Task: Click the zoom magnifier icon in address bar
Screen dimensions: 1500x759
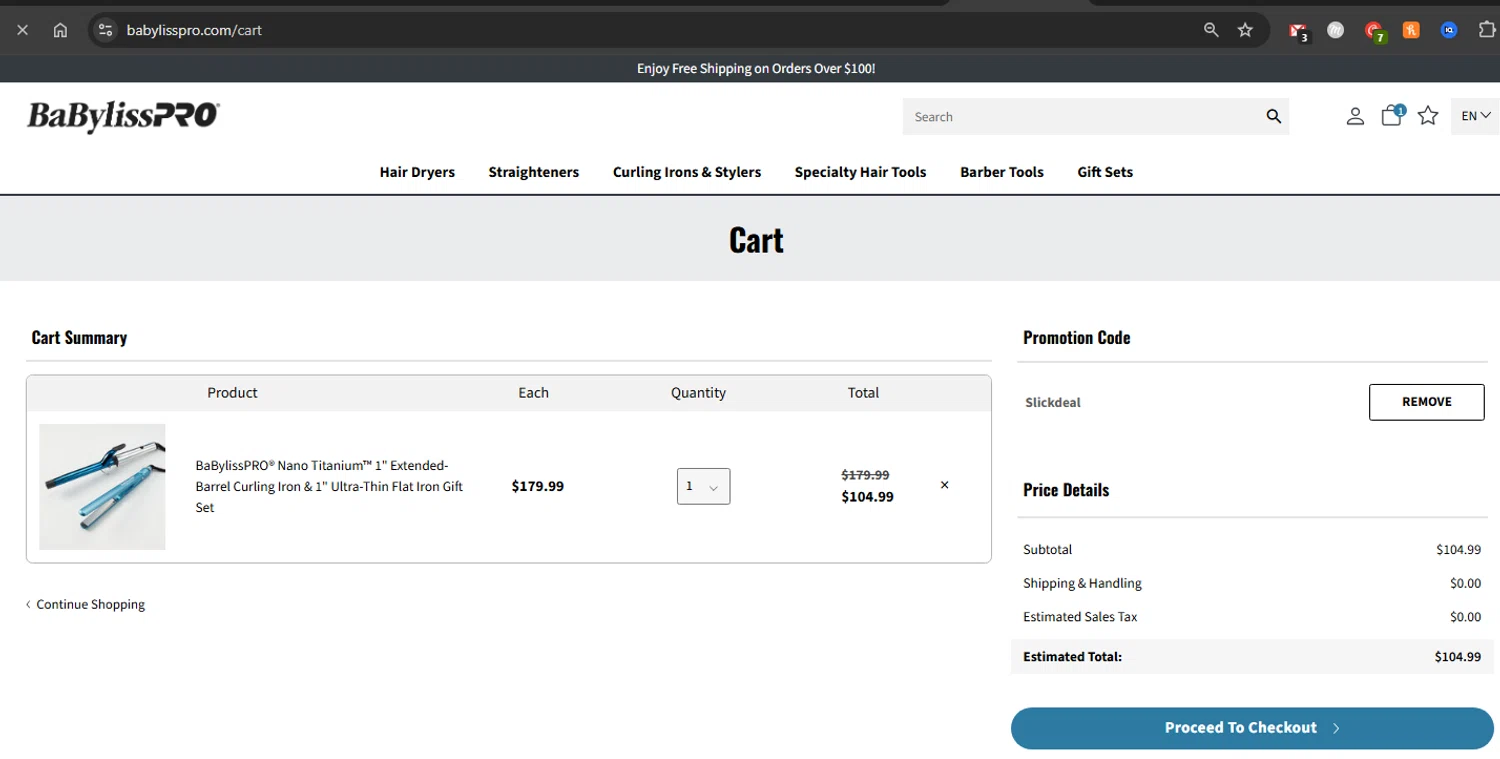Action: coord(1211,30)
